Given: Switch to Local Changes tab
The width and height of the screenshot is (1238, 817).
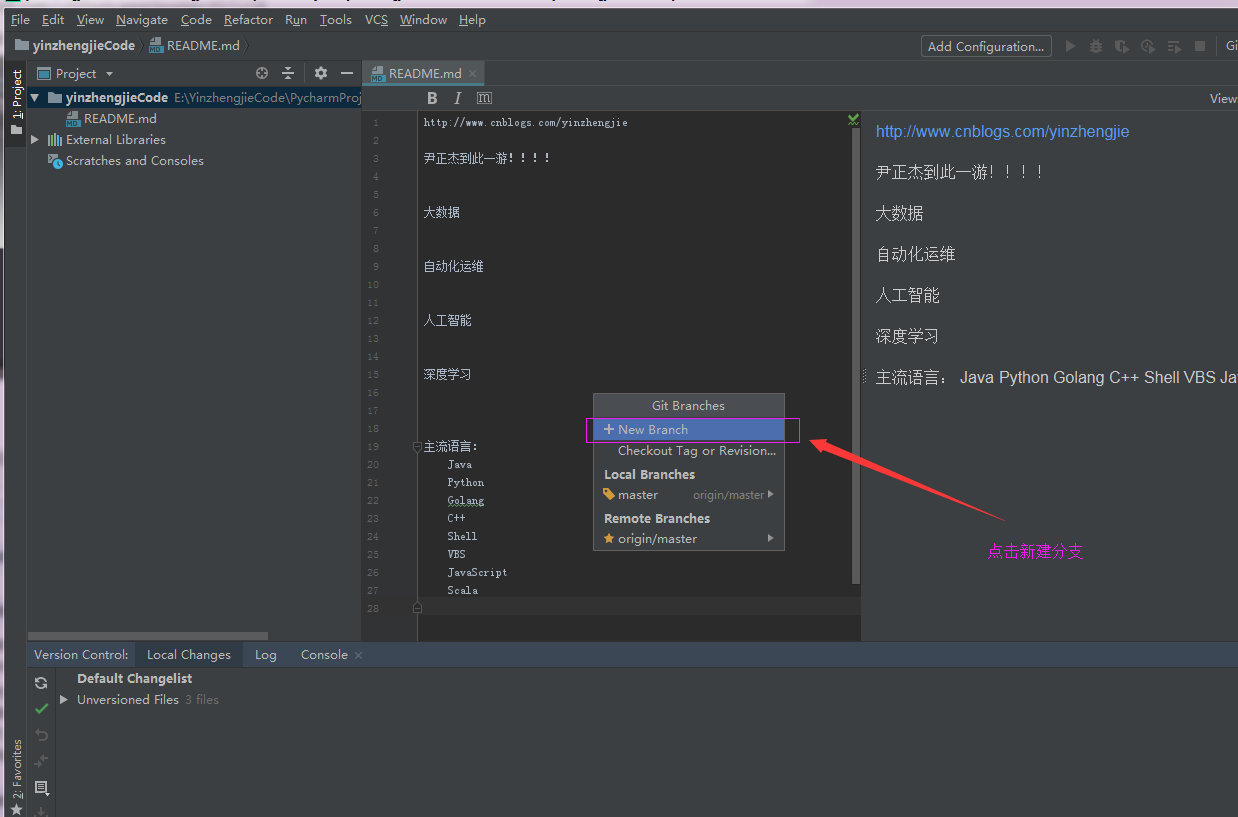Looking at the screenshot, I should point(188,655).
